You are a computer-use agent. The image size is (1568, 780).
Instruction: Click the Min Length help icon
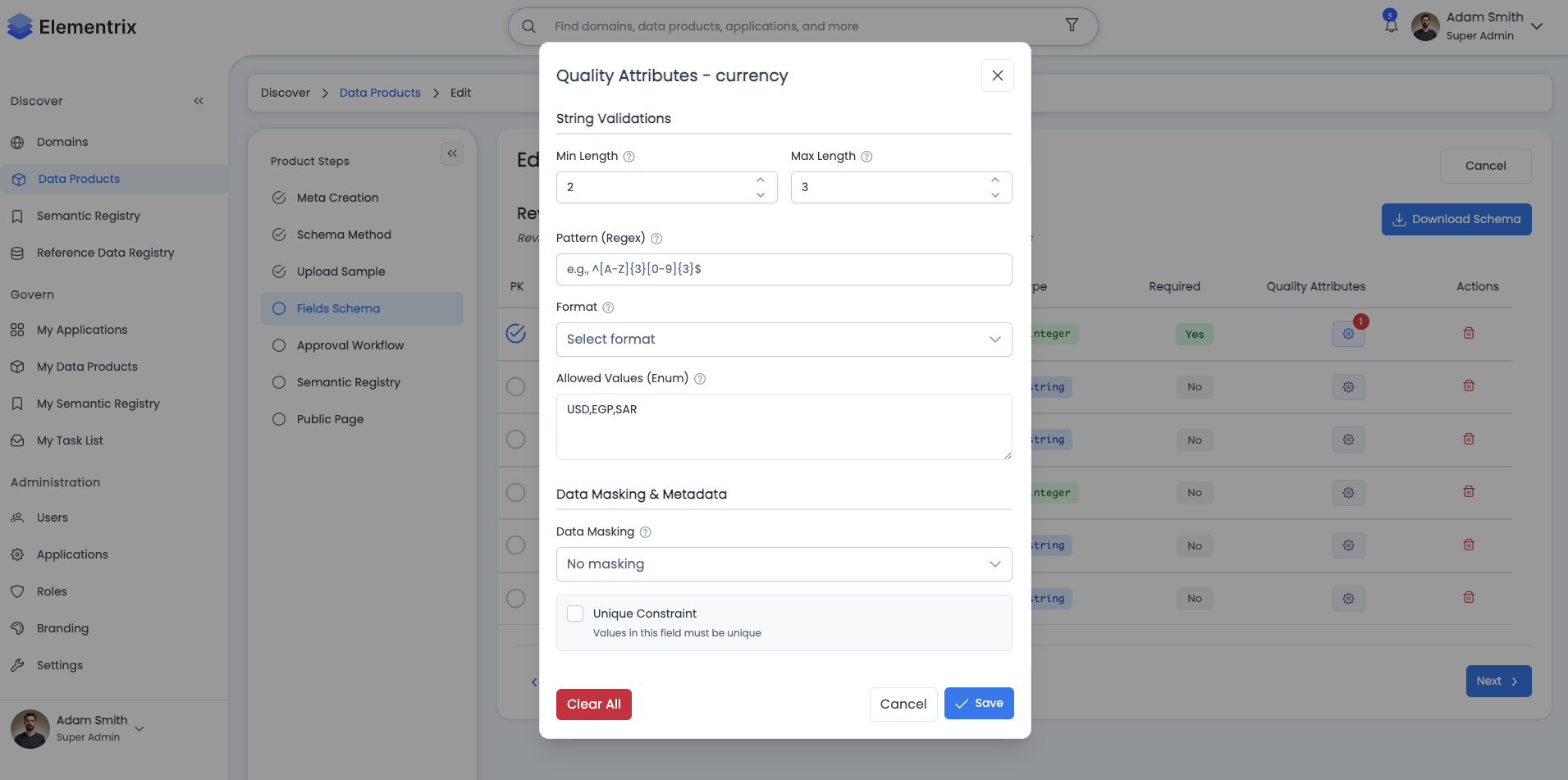pyautogui.click(x=629, y=157)
